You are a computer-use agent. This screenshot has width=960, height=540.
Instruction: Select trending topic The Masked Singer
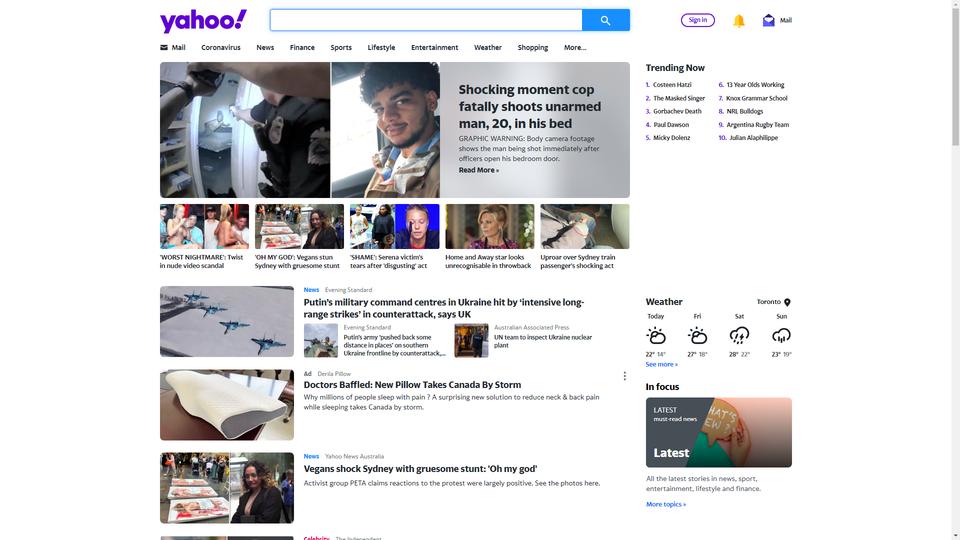[x=679, y=98]
